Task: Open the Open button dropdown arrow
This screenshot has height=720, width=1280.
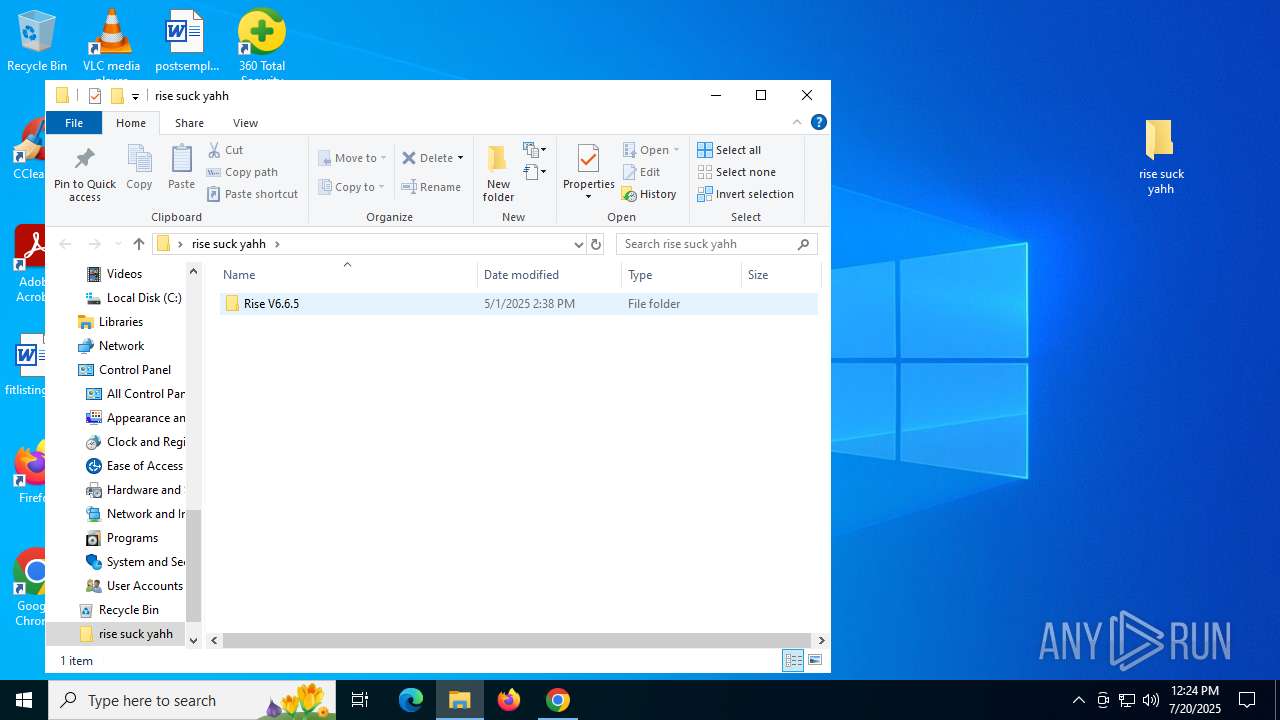Action: click(676, 150)
